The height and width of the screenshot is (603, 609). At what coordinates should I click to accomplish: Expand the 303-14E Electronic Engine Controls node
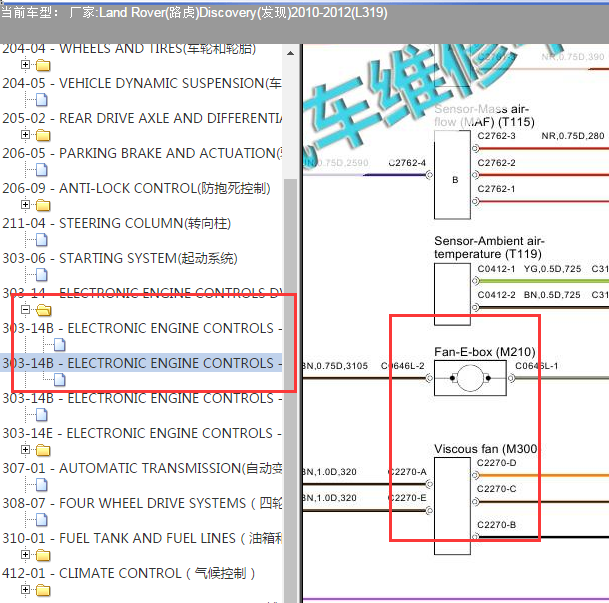pyautogui.click(x=25, y=449)
